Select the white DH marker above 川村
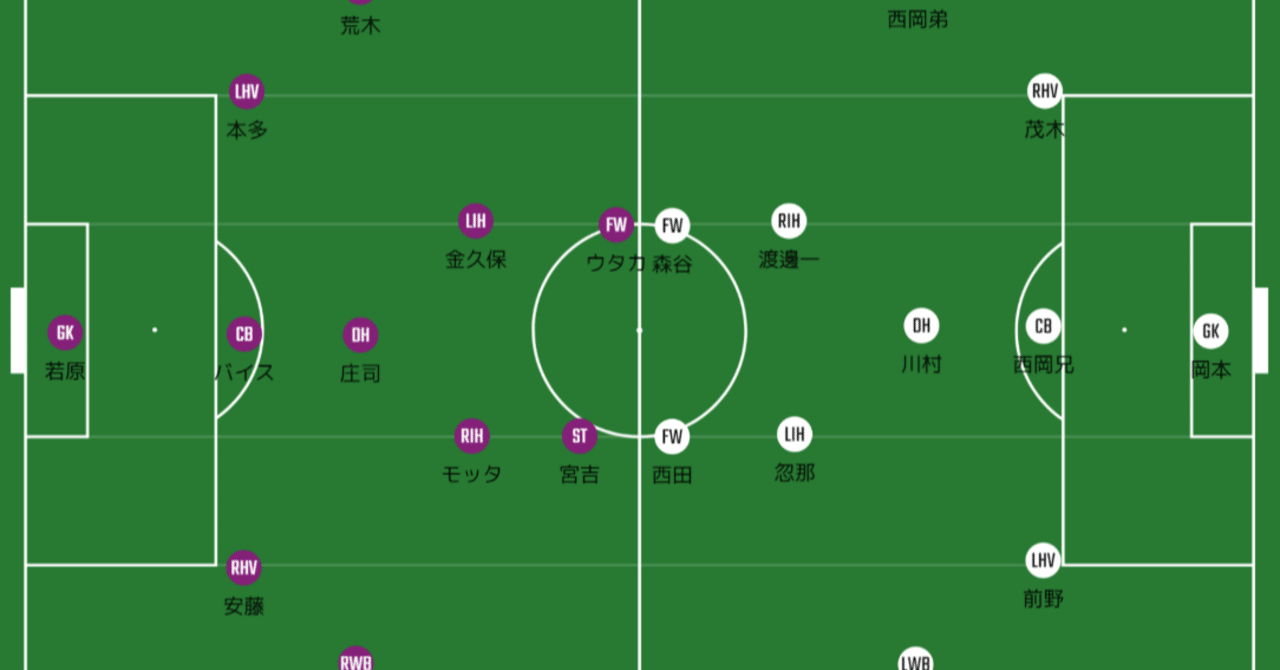This screenshot has width=1280, height=670. tap(921, 326)
